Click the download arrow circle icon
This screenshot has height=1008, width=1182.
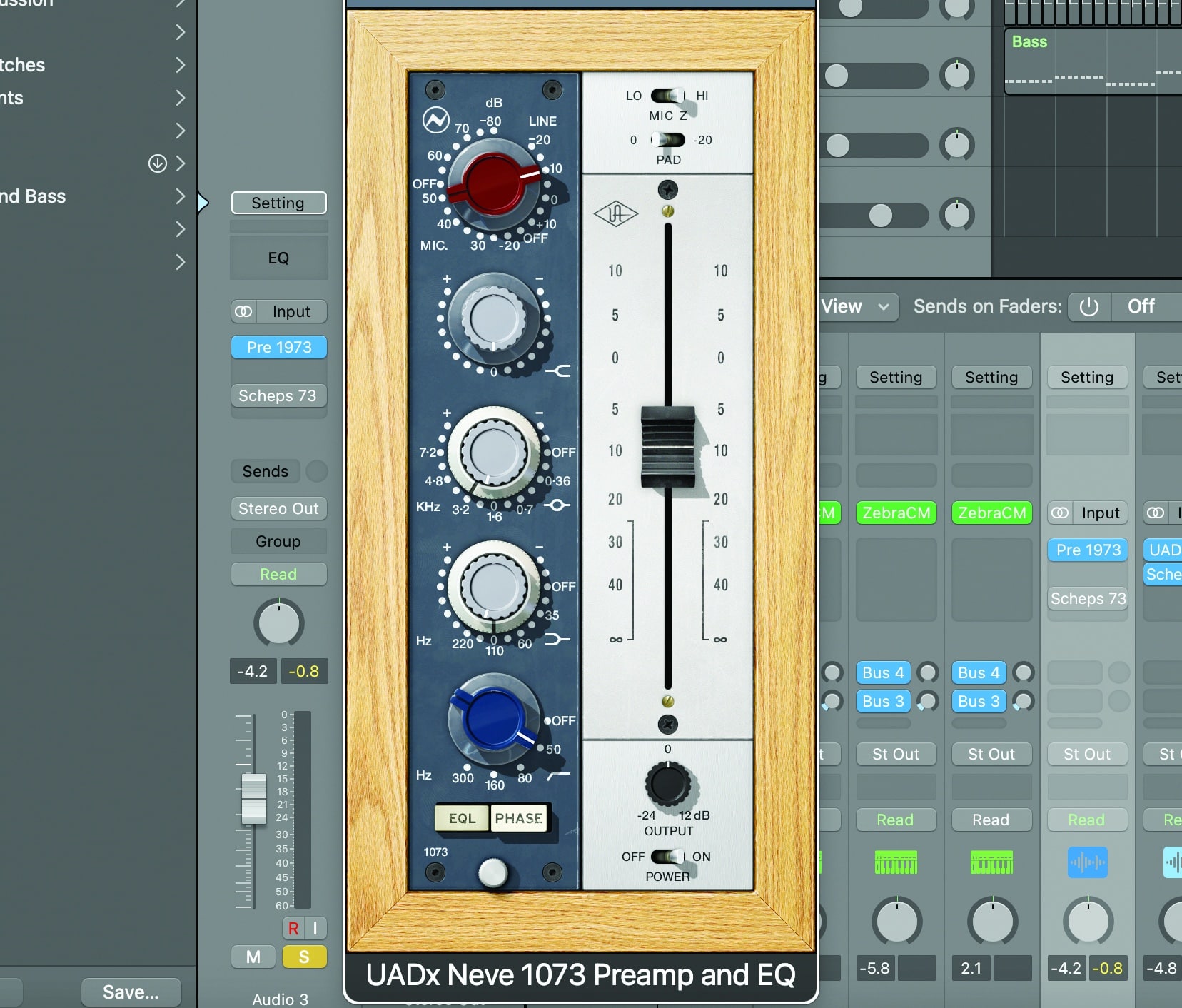pyautogui.click(x=158, y=163)
